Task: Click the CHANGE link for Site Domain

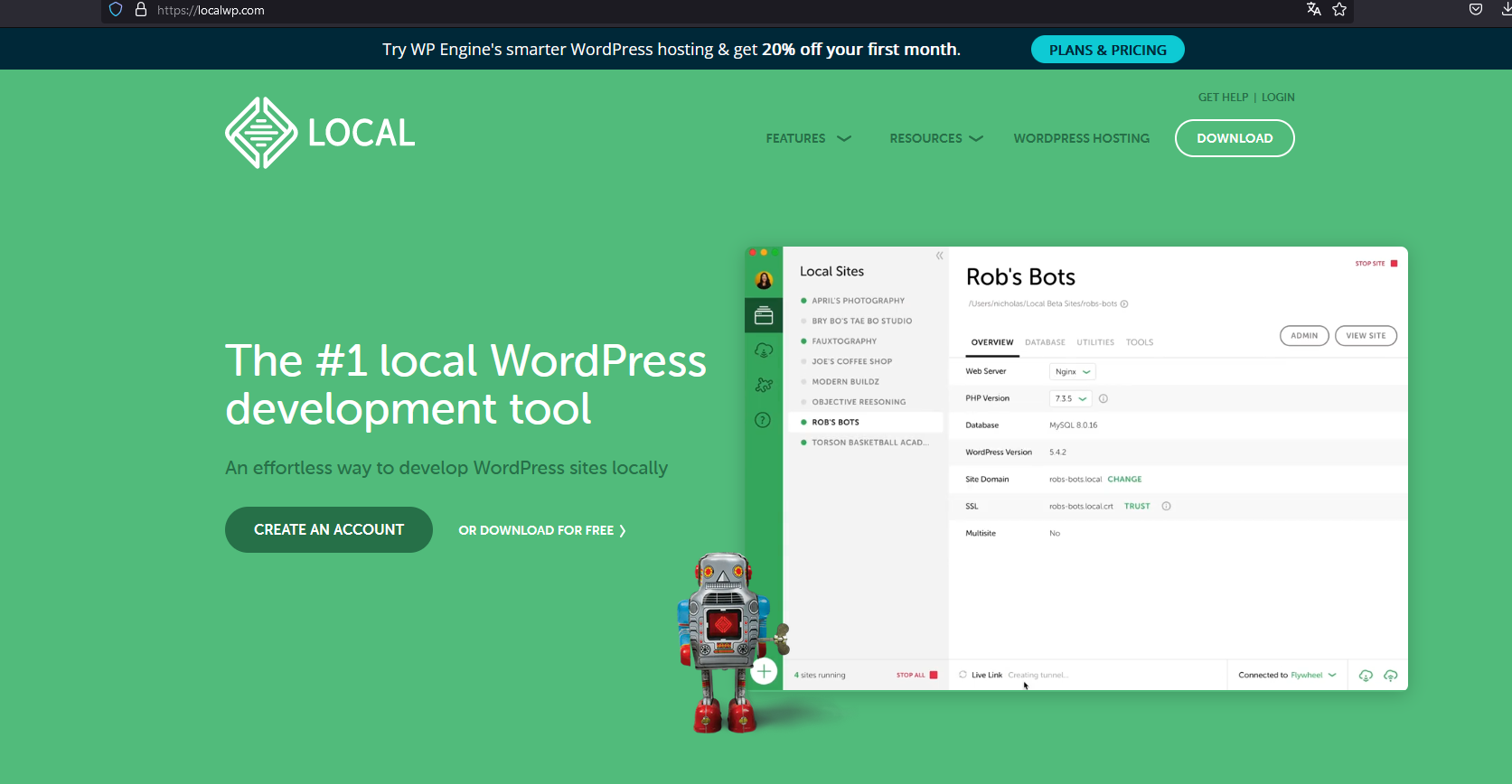Action: click(x=1124, y=480)
